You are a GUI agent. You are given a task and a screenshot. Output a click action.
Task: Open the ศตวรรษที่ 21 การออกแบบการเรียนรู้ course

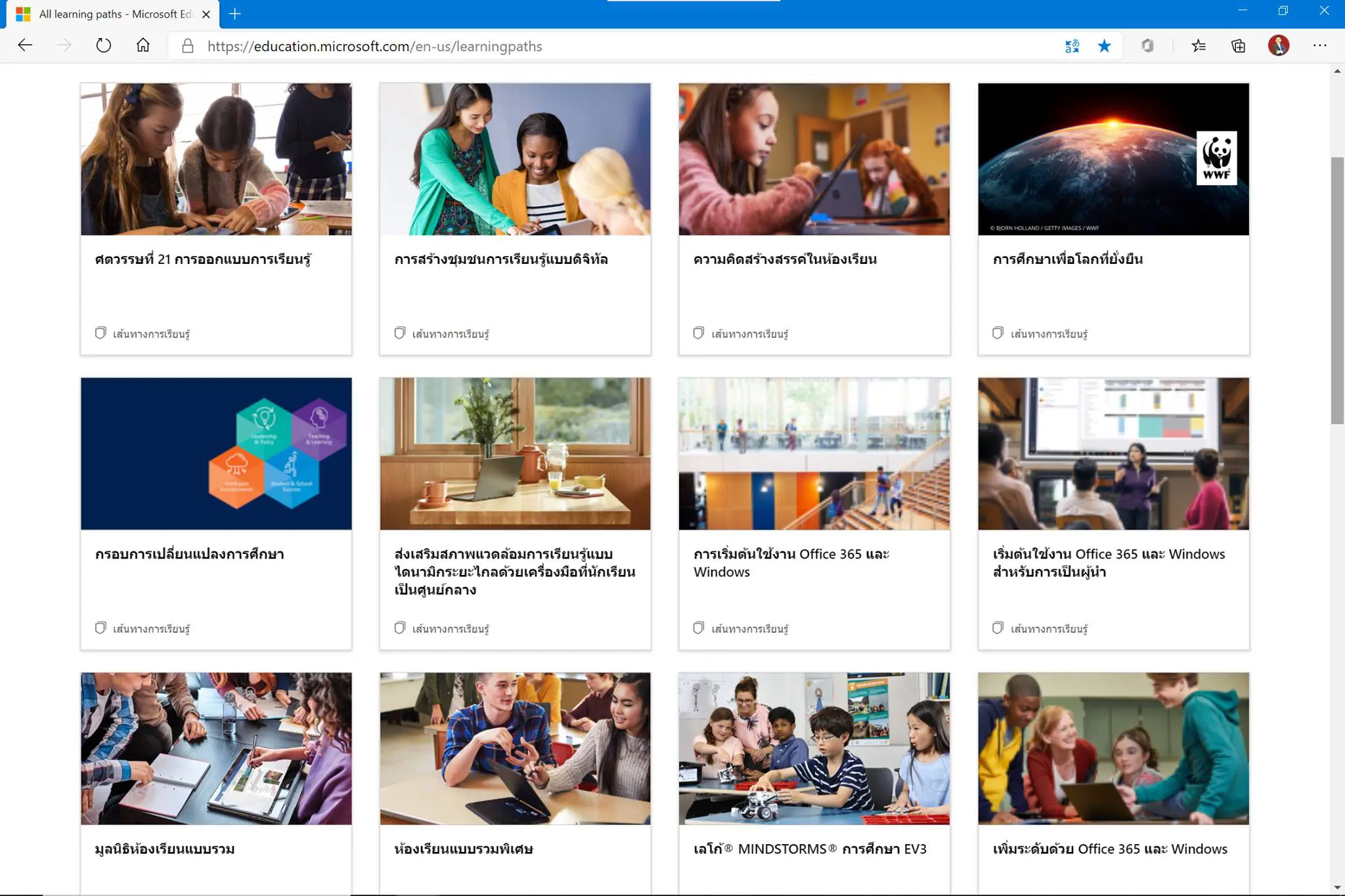point(203,259)
